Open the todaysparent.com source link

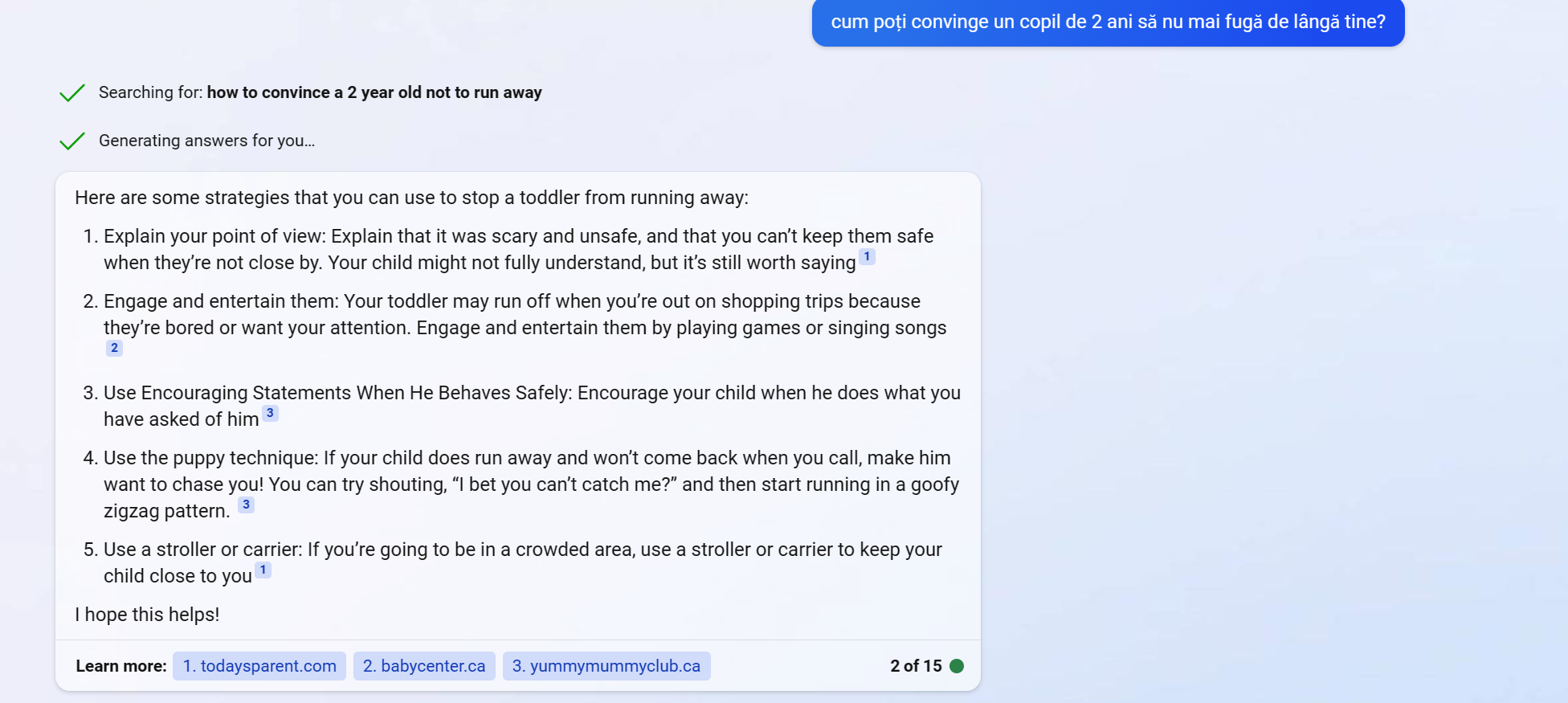click(x=259, y=666)
